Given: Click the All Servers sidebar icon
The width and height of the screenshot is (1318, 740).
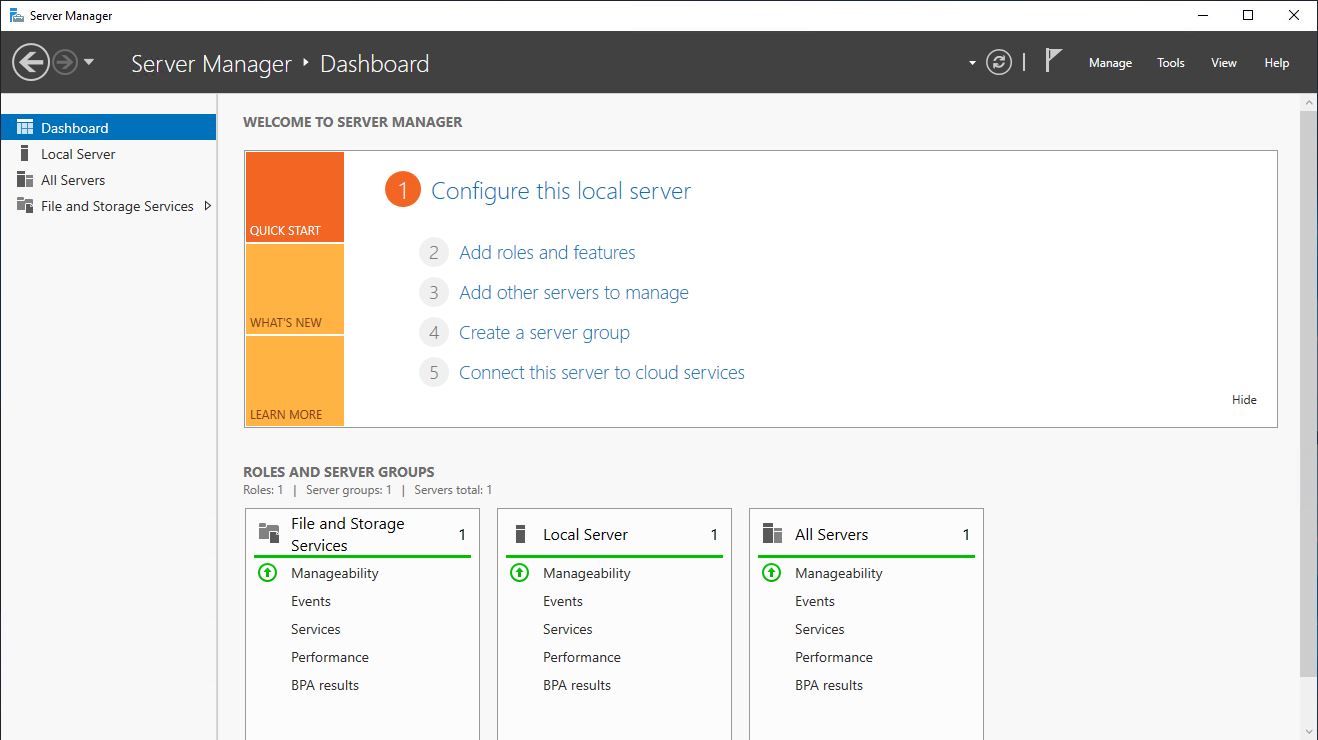Looking at the screenshot, I should (25, 179).
